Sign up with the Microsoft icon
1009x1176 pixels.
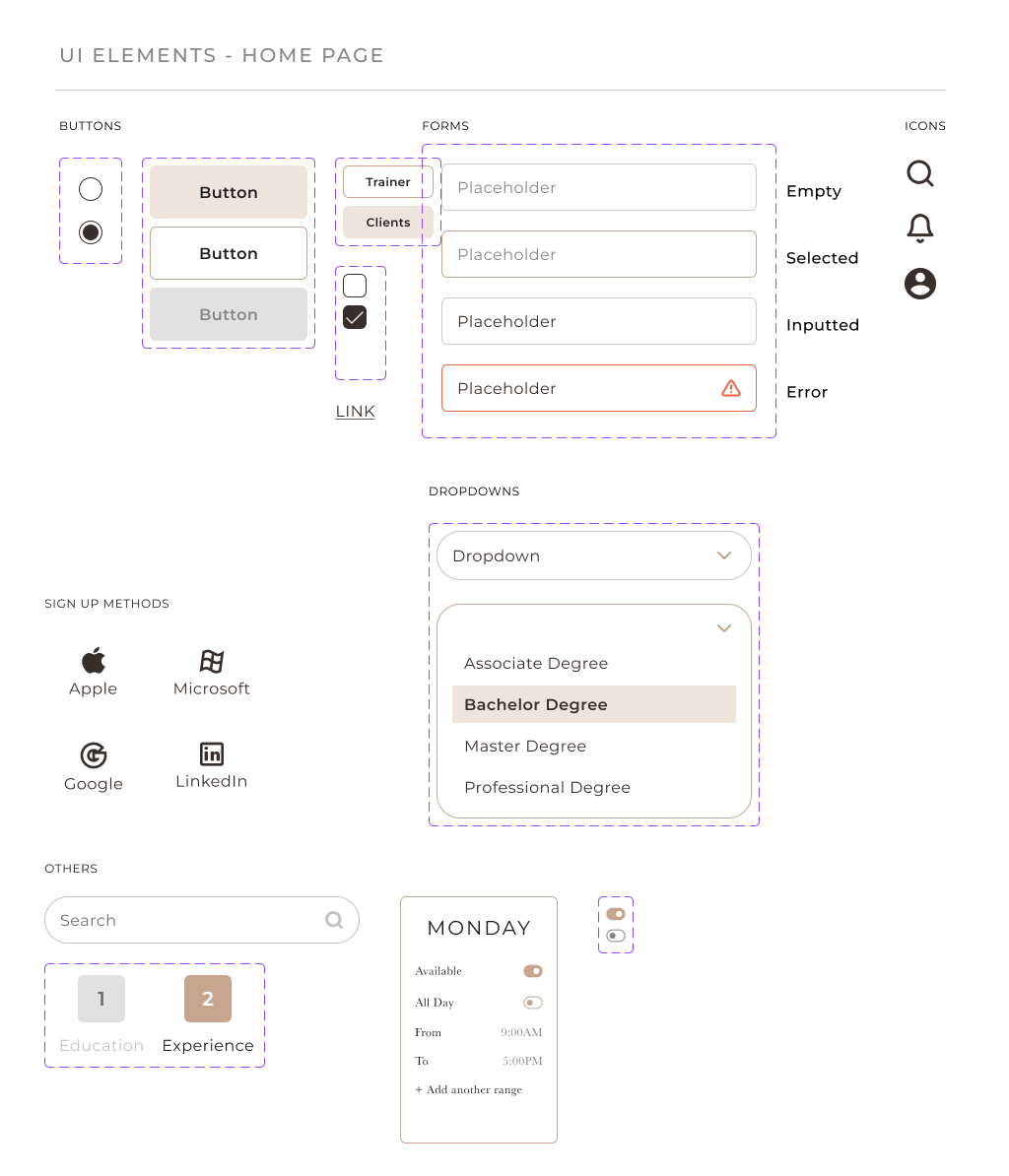(211, 658)
